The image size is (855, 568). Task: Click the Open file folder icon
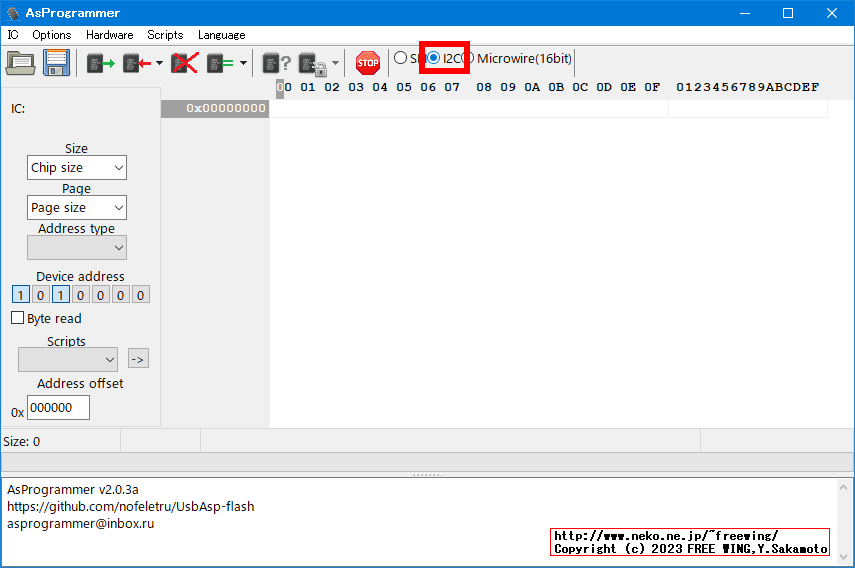20,63
